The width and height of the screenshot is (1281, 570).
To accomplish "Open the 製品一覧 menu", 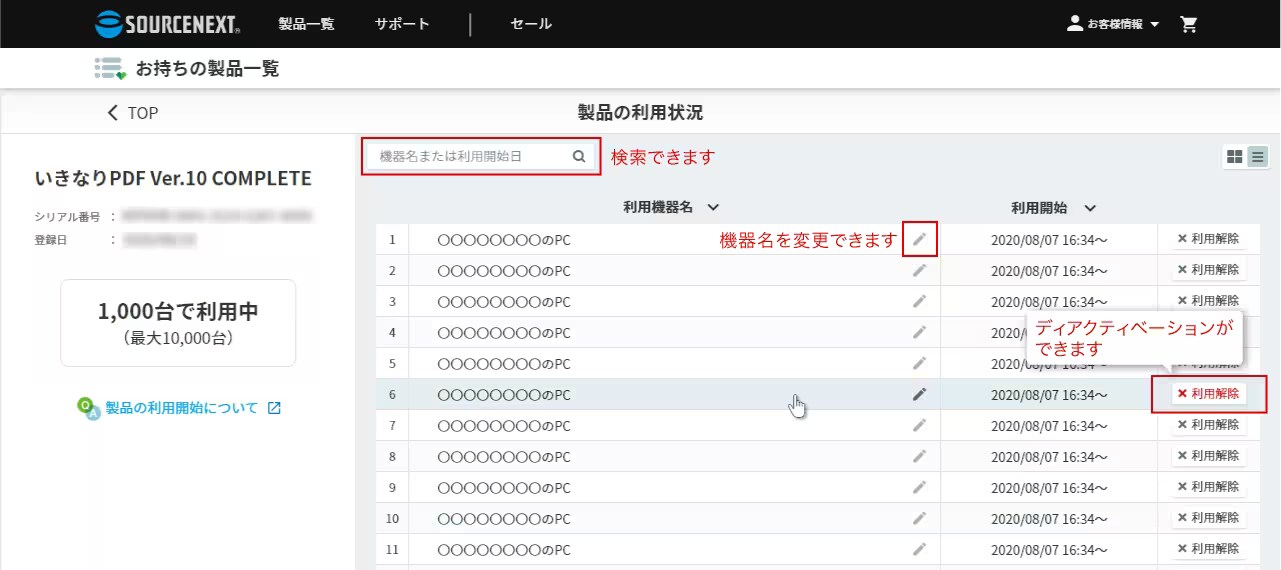I will click(x=306, y=24).
